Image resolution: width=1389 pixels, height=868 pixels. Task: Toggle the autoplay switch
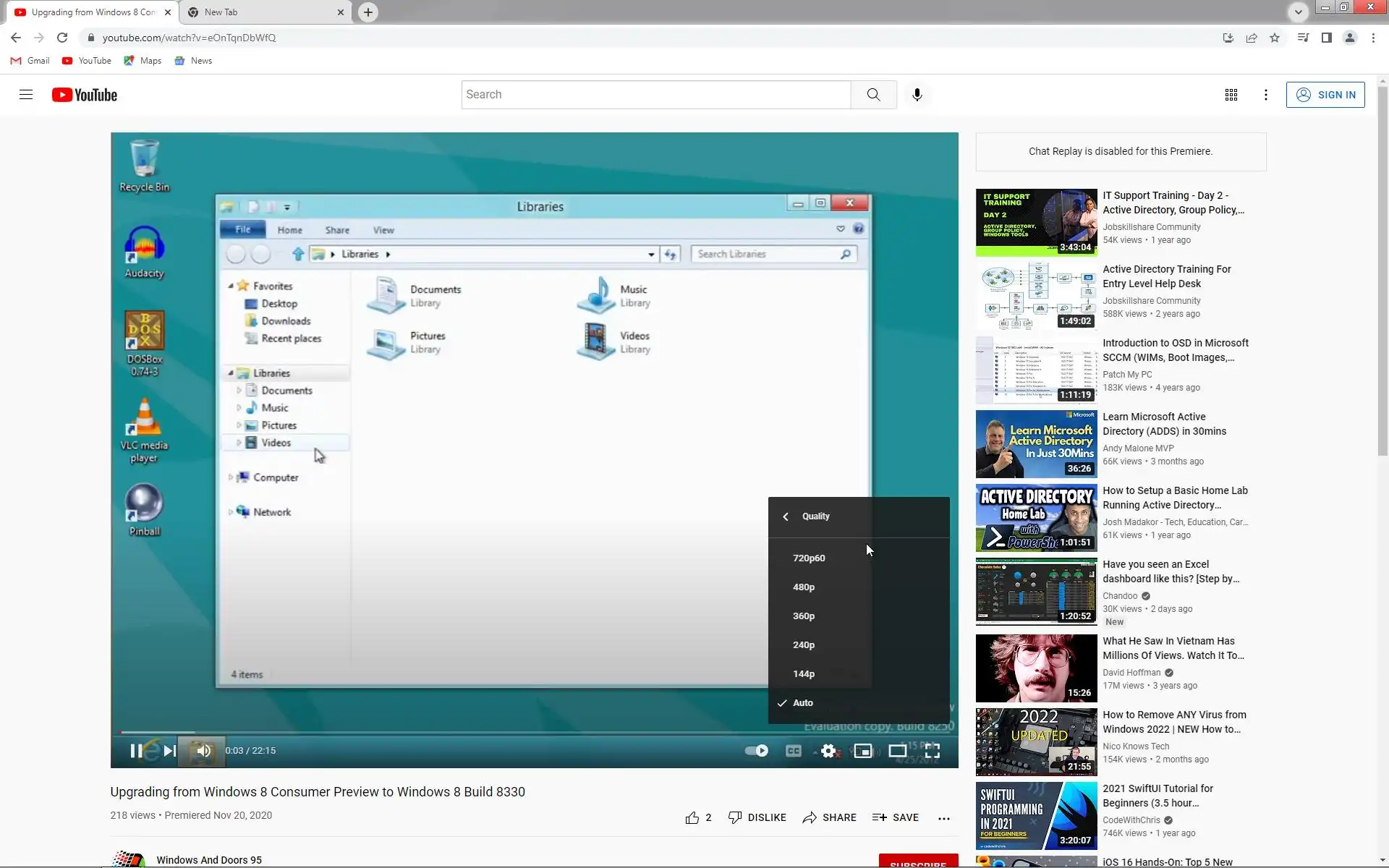pos(757,751)
